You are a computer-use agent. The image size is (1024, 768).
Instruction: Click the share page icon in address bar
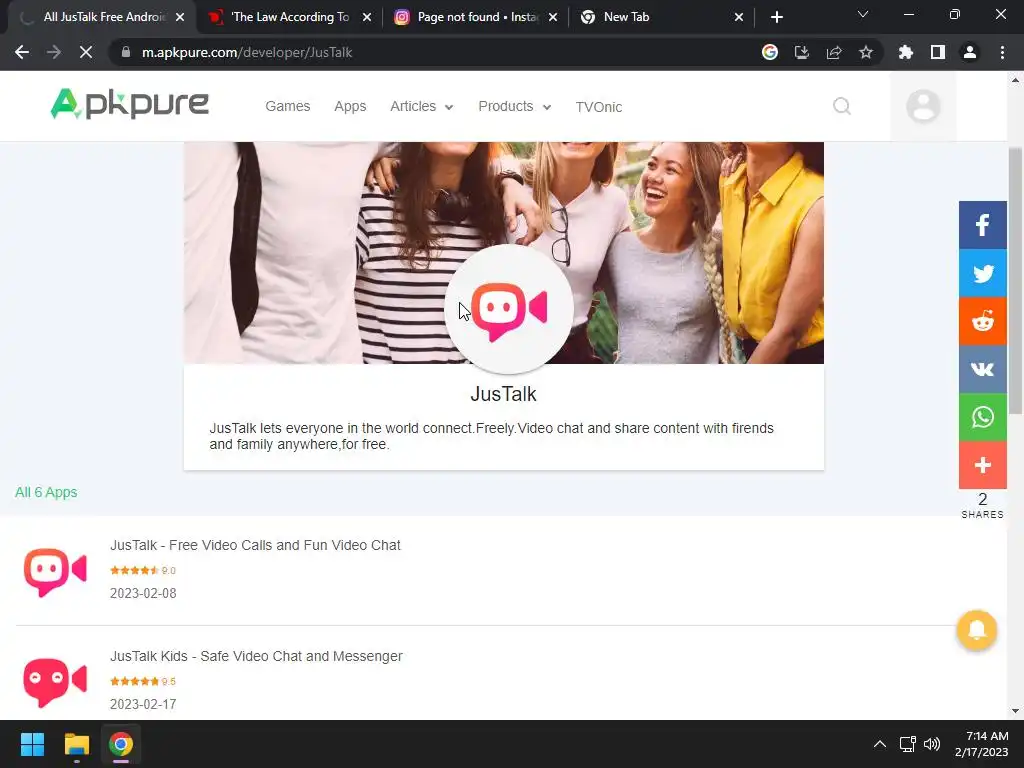[x=833, y=52]
